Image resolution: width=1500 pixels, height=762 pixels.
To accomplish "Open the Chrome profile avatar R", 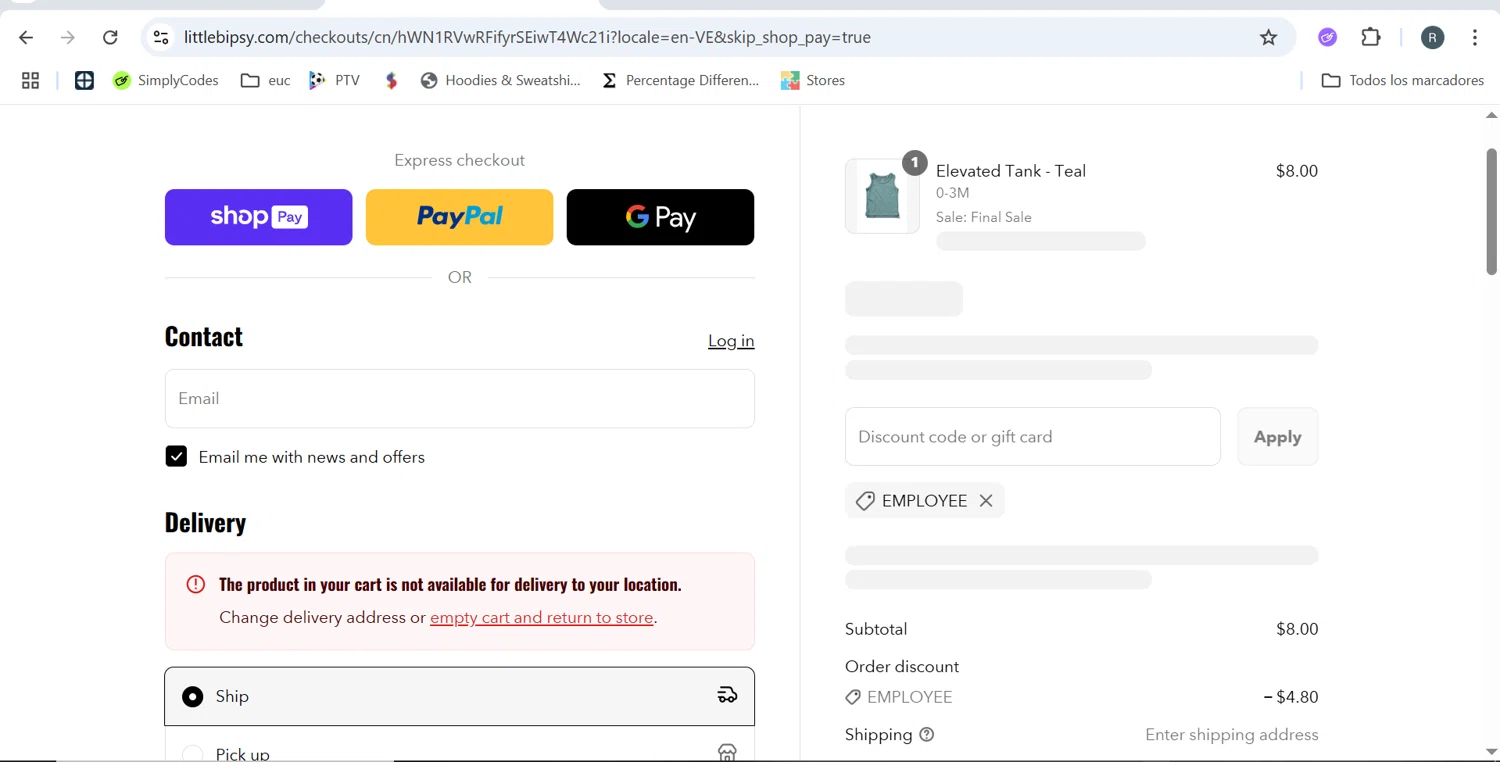I will [x=1433, y=38].
